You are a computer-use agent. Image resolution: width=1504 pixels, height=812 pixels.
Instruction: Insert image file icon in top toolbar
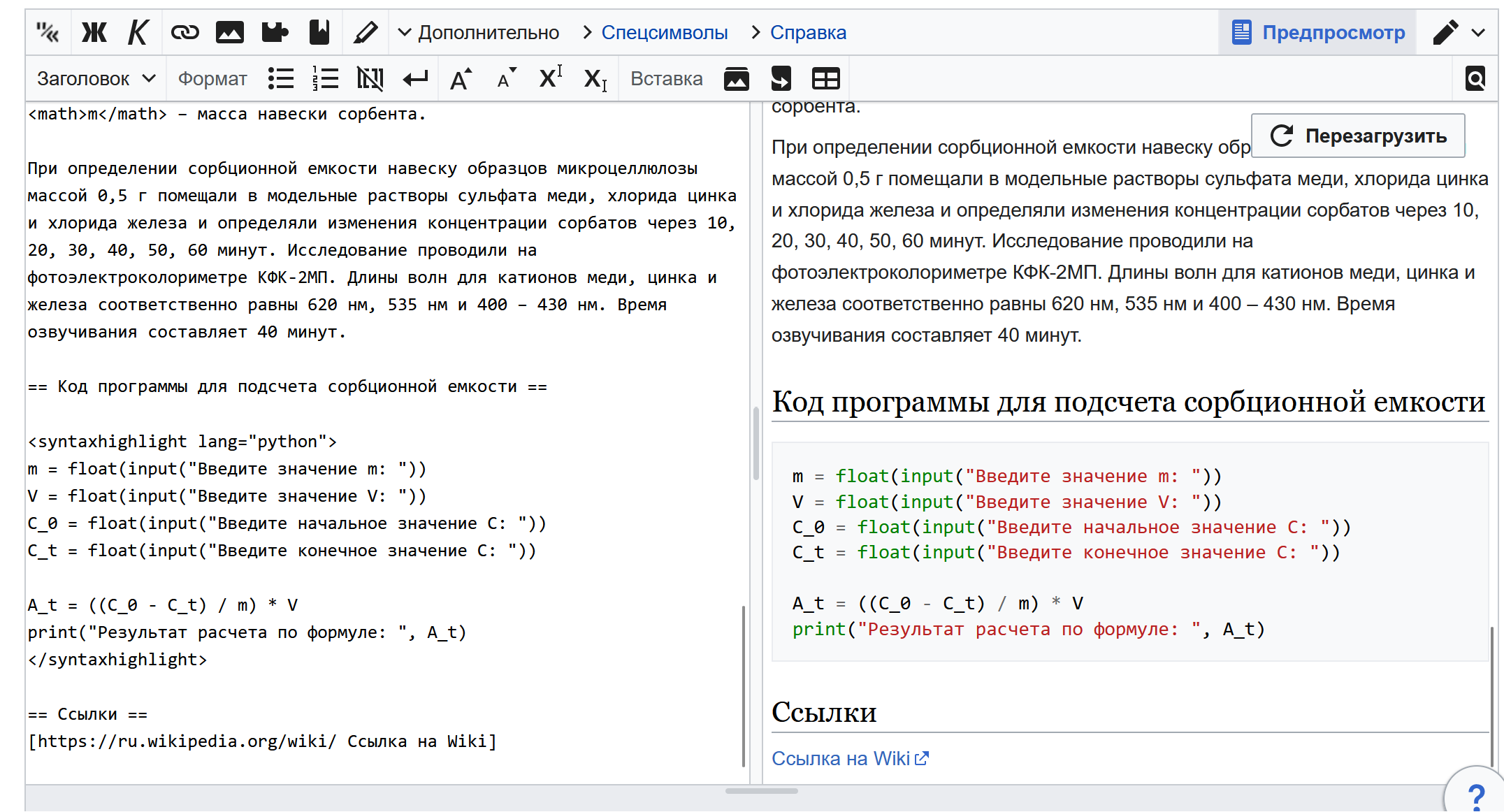tap(230, 32)
